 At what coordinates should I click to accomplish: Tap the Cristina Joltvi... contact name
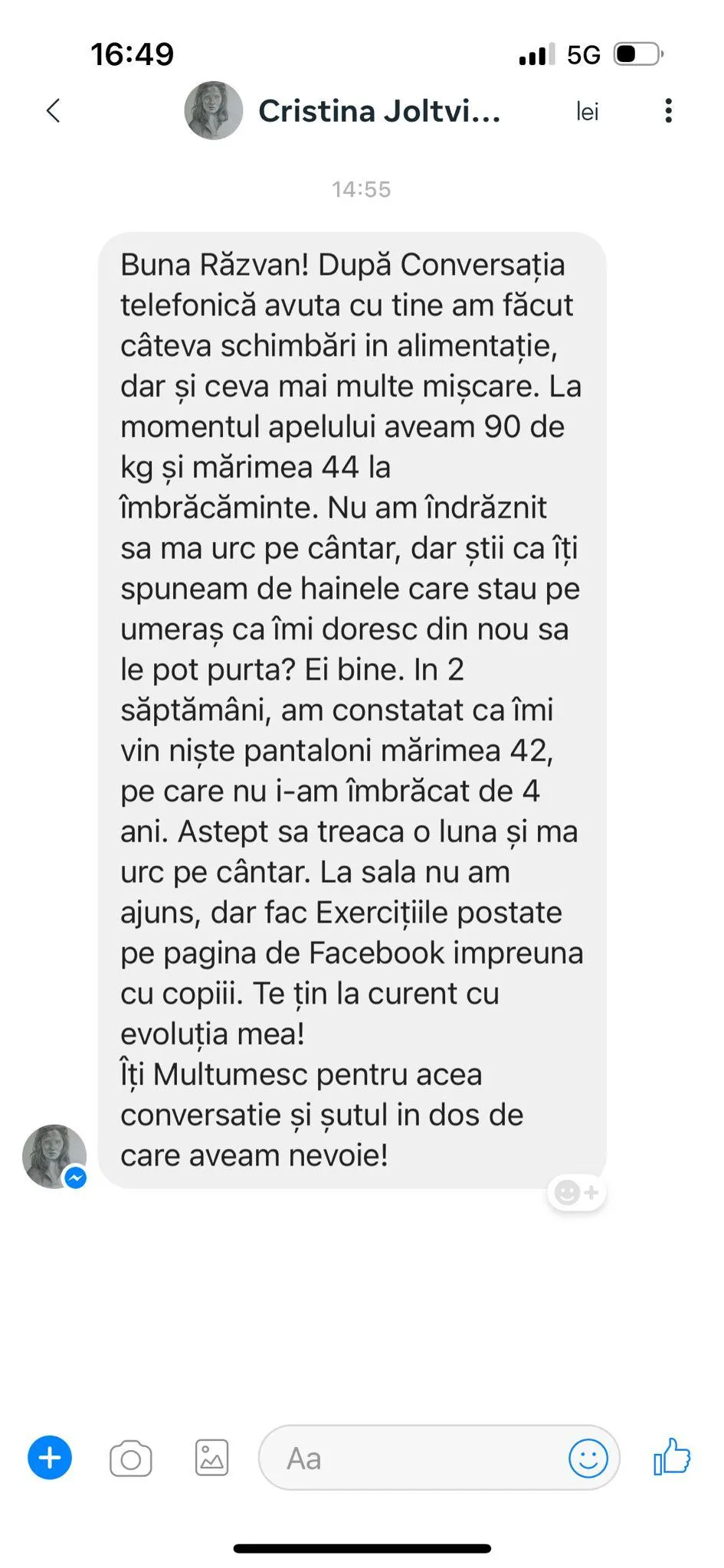click(x=379, y=111)
